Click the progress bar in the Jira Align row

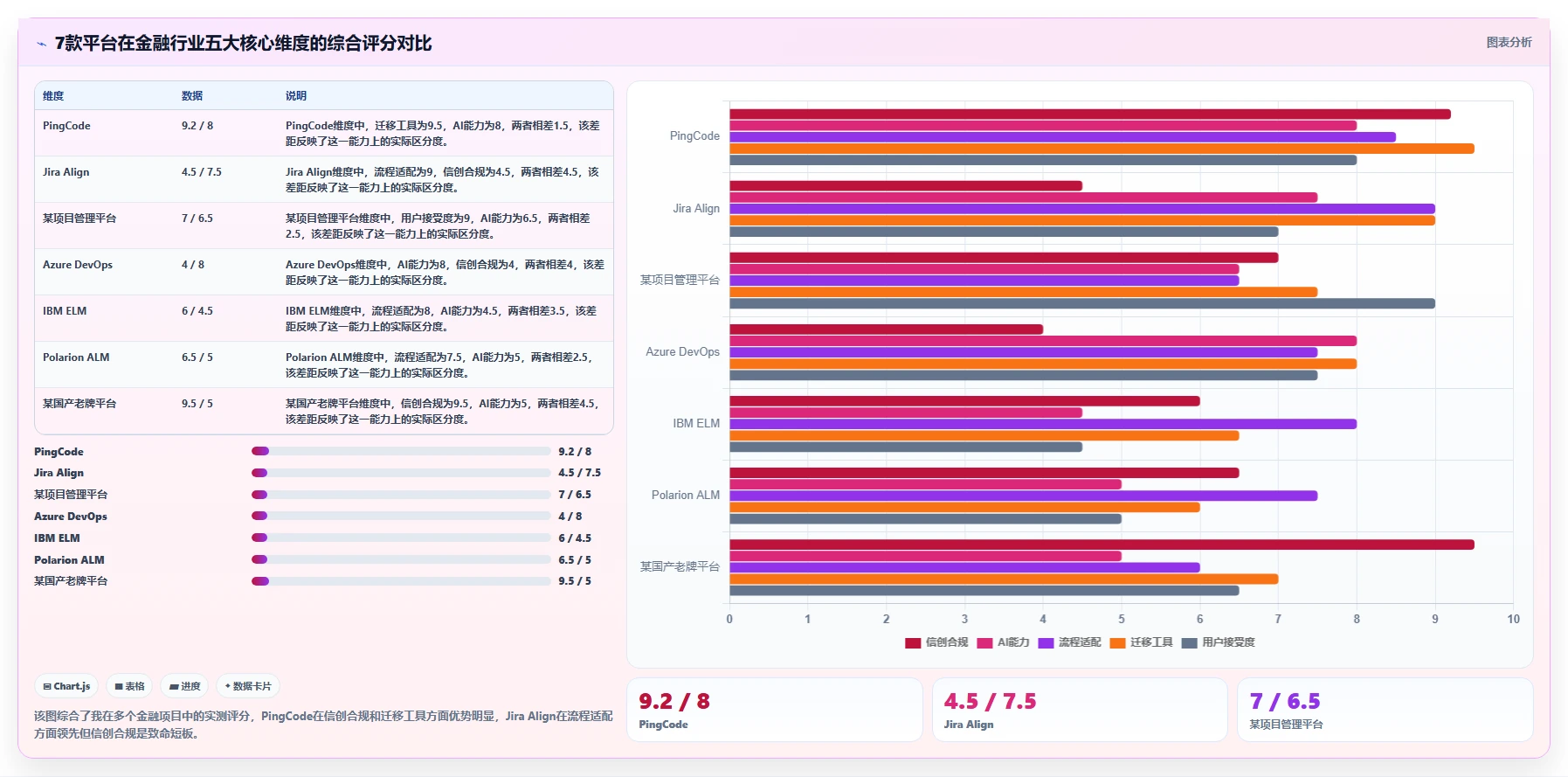tap(401, 473)
